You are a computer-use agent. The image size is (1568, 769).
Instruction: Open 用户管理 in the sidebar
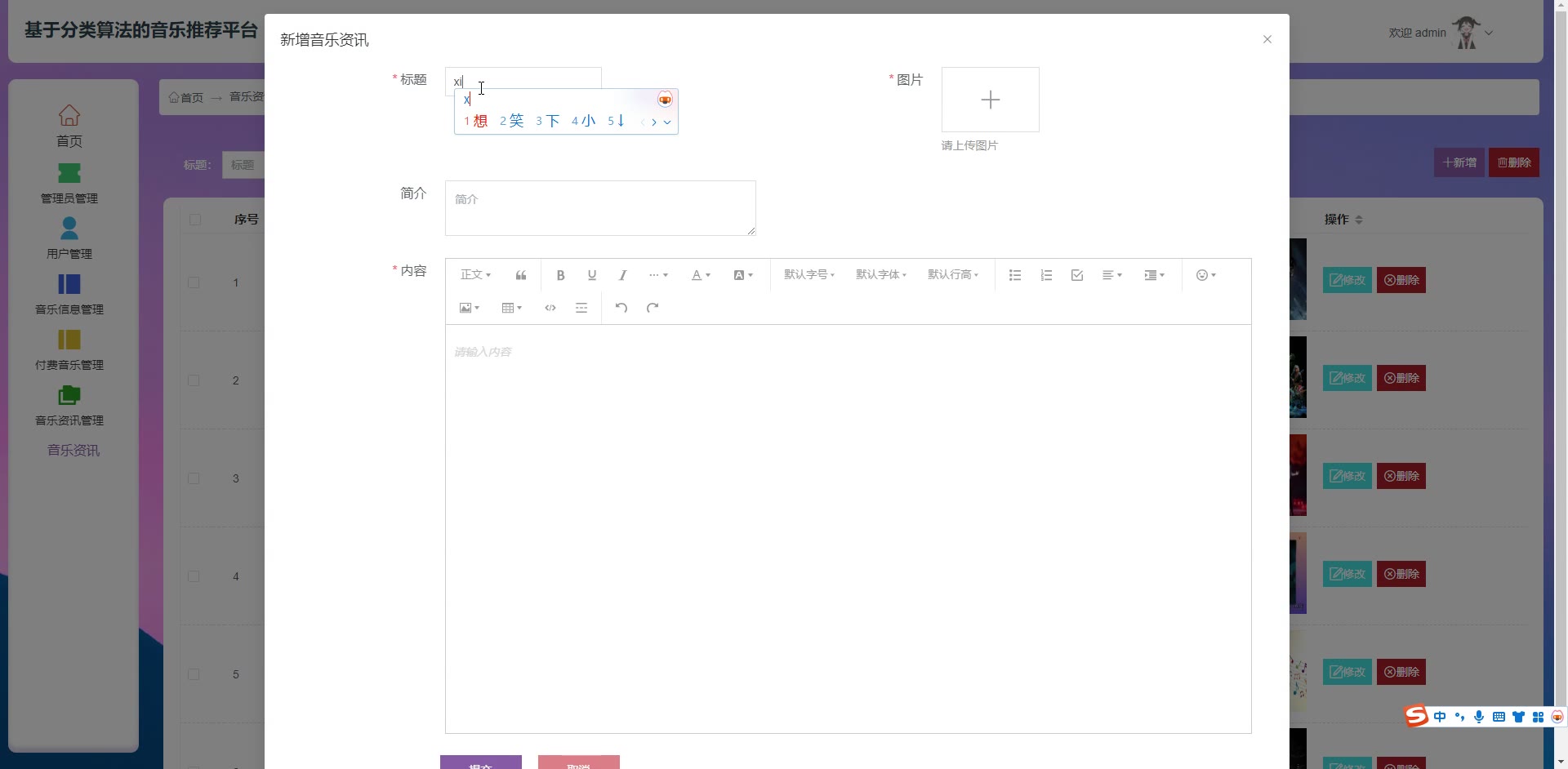(69, 238)
